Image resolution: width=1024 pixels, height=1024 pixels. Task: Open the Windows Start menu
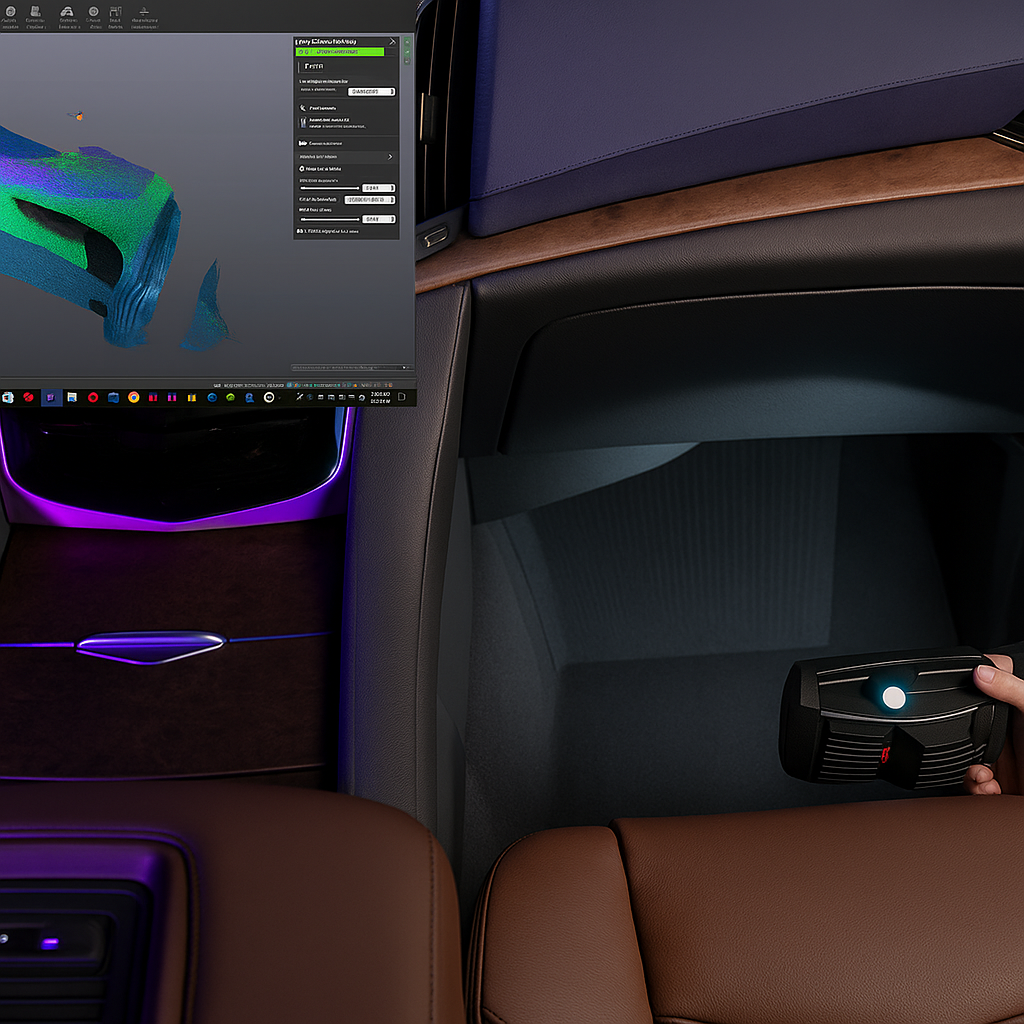tap(8, 397)
